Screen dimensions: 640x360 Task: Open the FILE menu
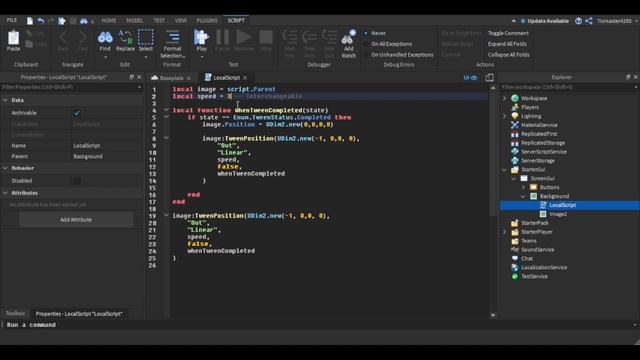(x=12, y=20)
